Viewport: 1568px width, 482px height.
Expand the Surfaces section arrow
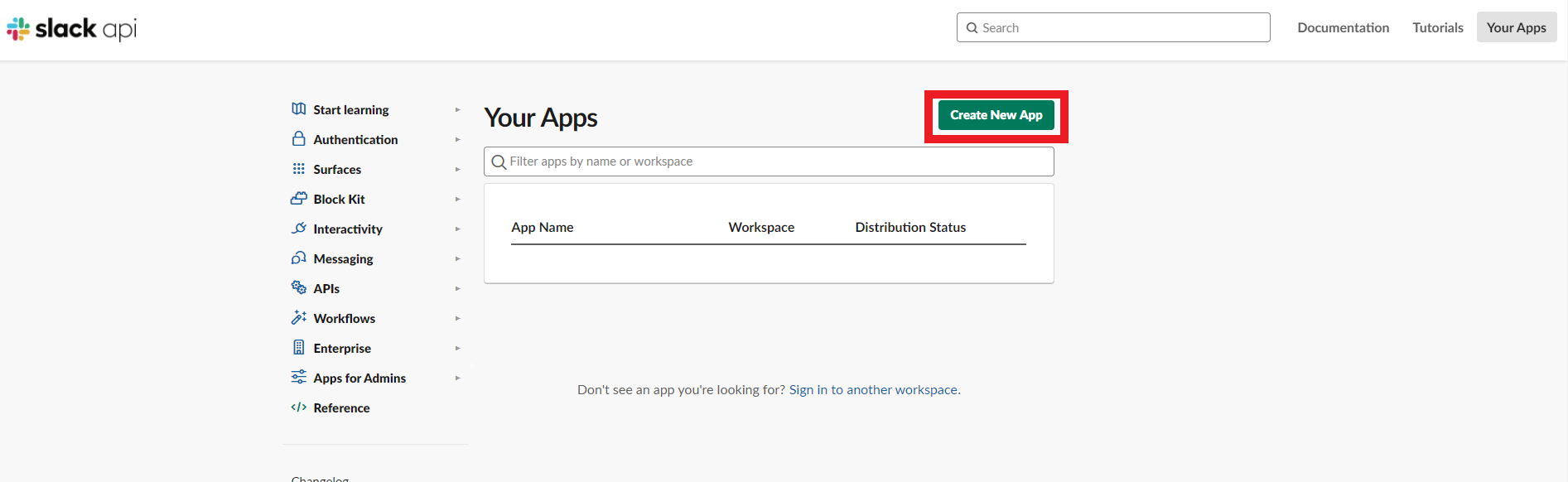457,169
